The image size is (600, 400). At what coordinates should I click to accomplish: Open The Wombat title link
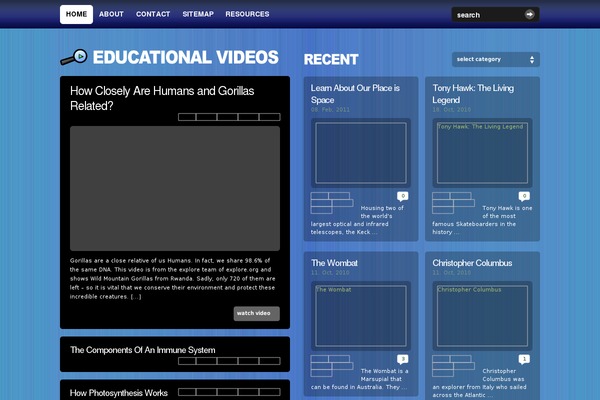[334, 263]
